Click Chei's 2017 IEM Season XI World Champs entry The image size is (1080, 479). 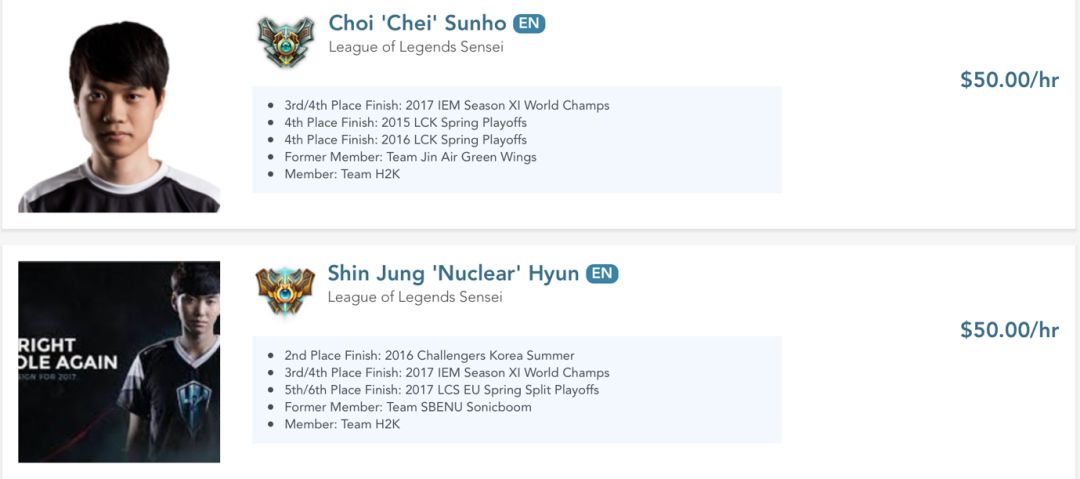(446, 105)
